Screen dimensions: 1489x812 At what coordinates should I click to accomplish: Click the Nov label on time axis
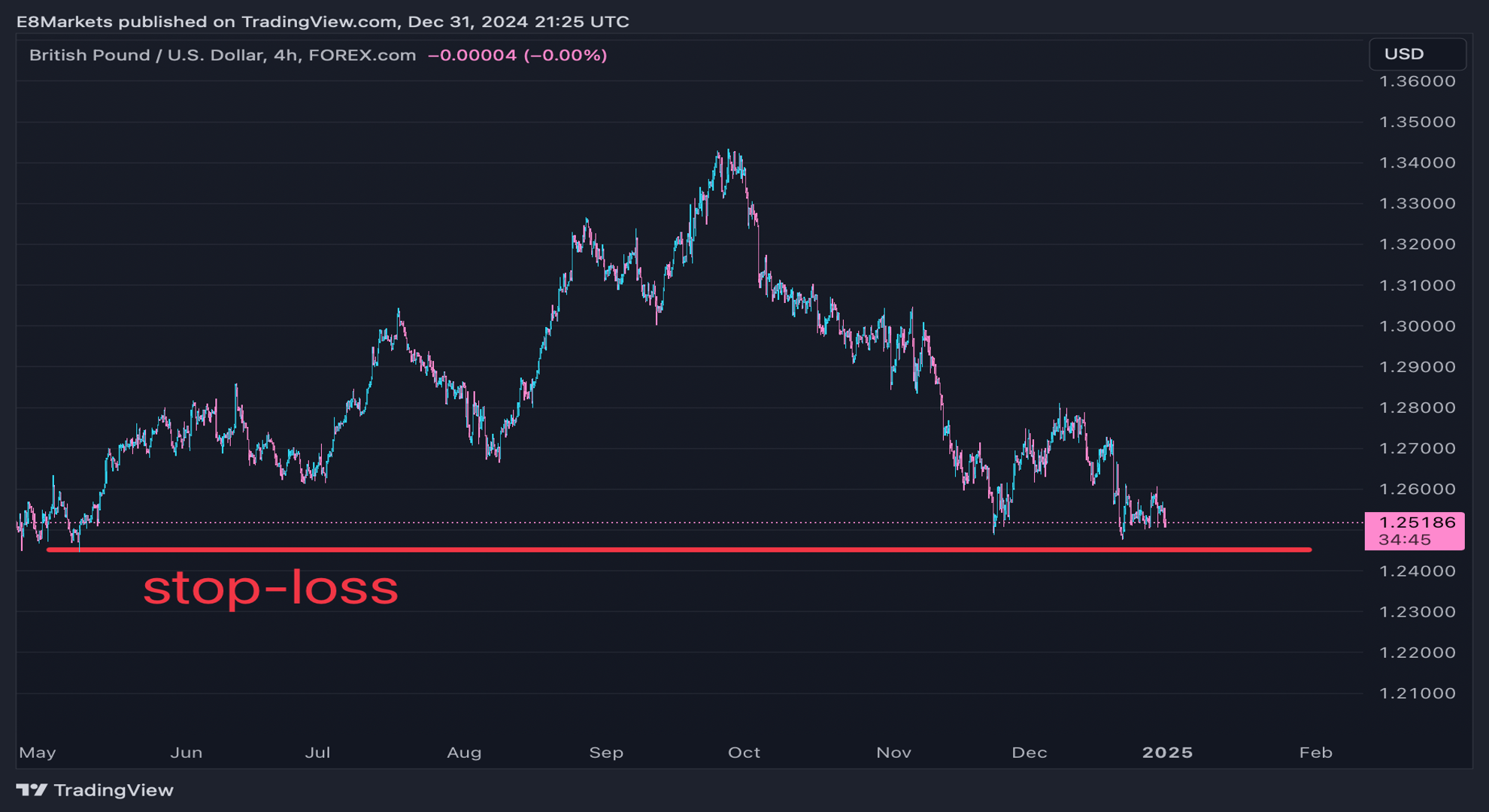[893, 753]
